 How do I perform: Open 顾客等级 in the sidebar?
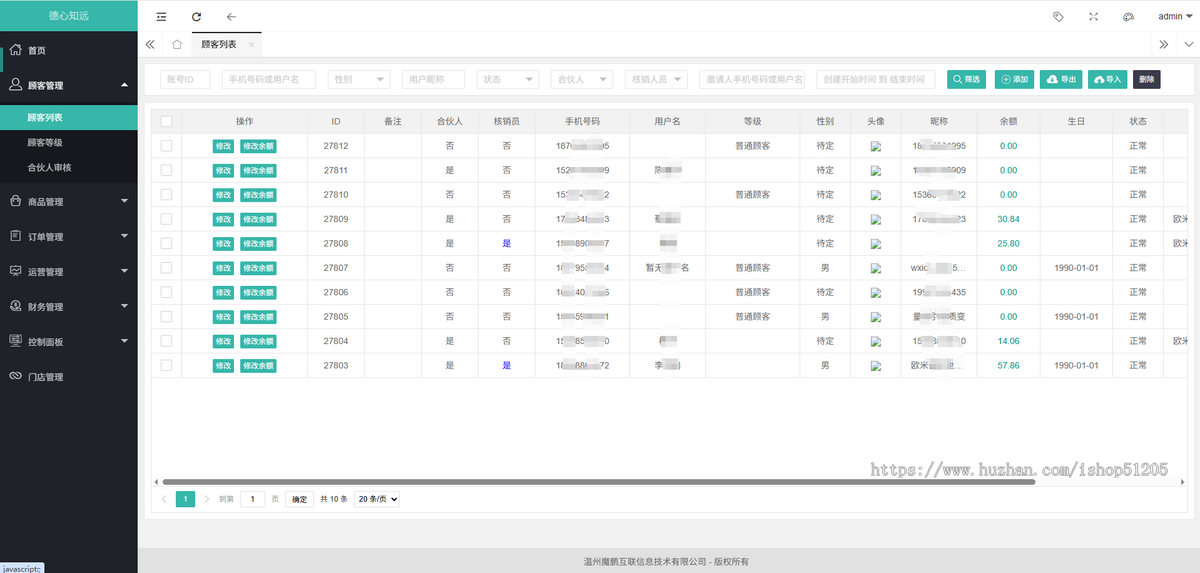45,143
